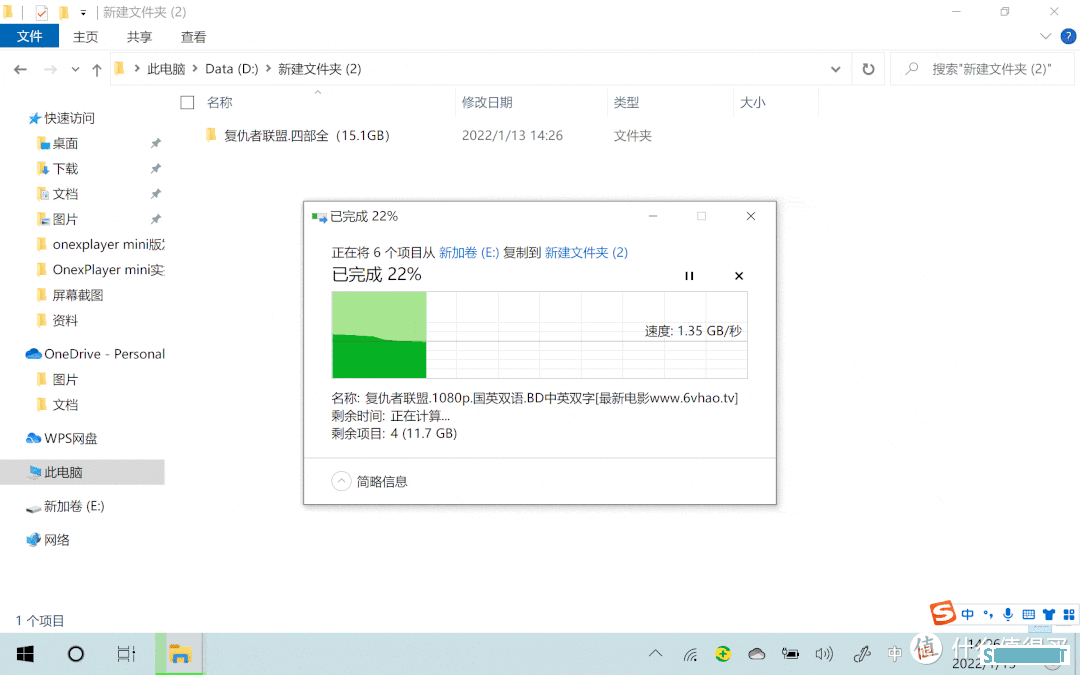Open 下载 in the sidebar
Image resolution: width=1080 pixels, height=675 pixels.
coord(65,169)
